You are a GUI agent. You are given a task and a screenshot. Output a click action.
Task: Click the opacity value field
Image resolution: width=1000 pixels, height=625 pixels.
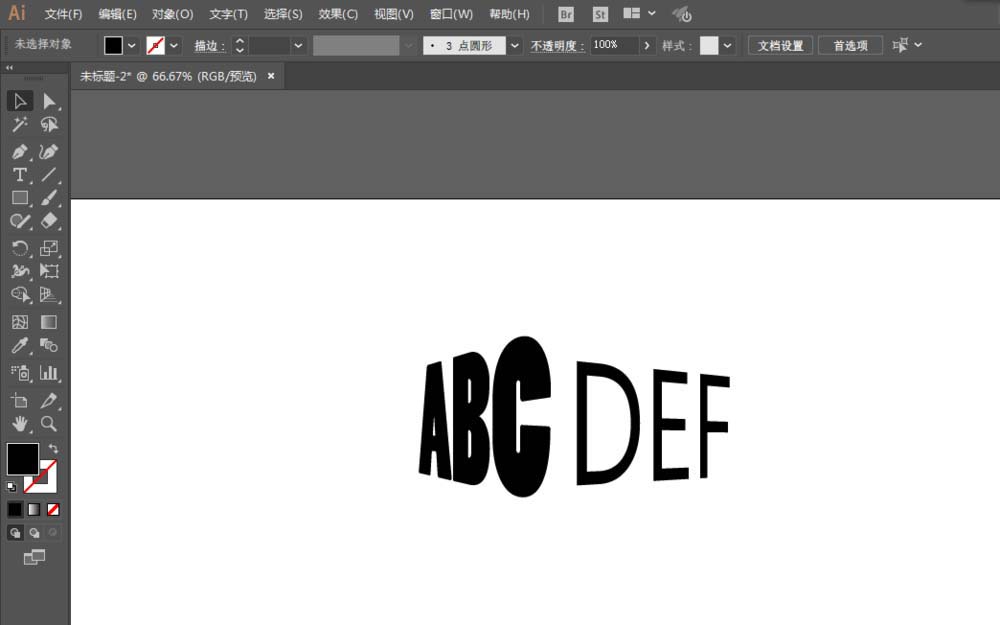[614, 45]
